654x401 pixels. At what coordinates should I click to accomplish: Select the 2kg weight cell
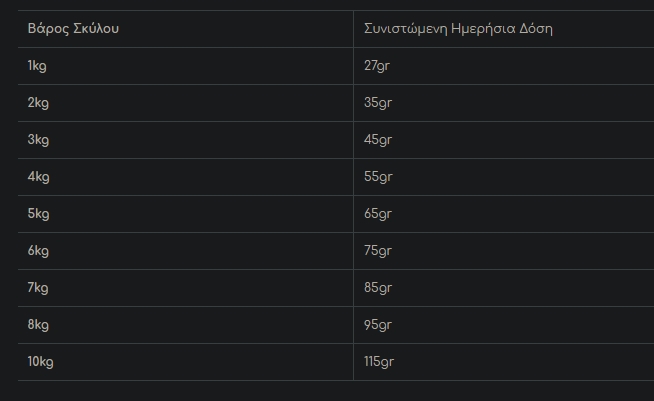[38, 102]
